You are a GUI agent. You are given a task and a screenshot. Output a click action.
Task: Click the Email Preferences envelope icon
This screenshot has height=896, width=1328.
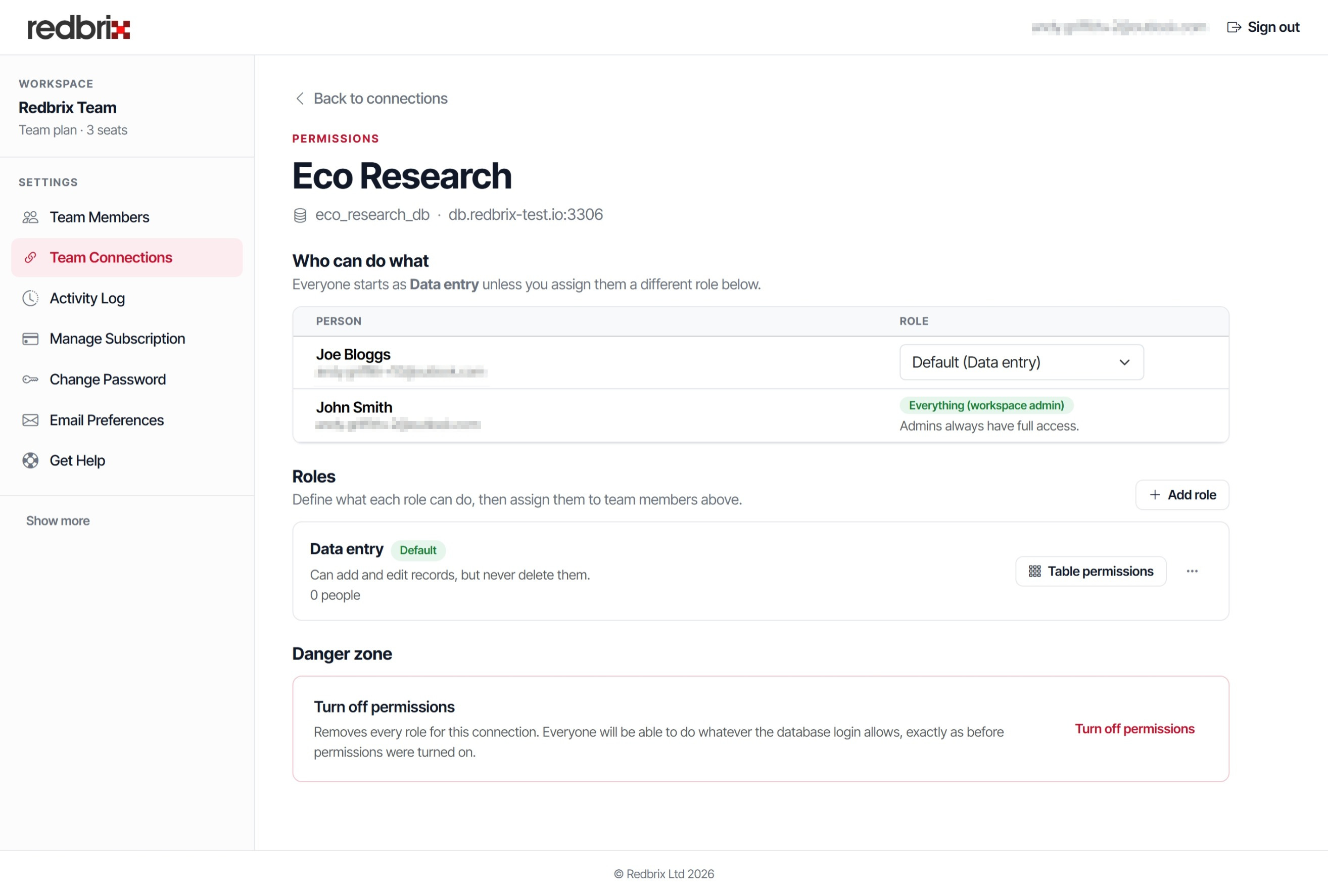pyautogui.click(x=30, y=420)
